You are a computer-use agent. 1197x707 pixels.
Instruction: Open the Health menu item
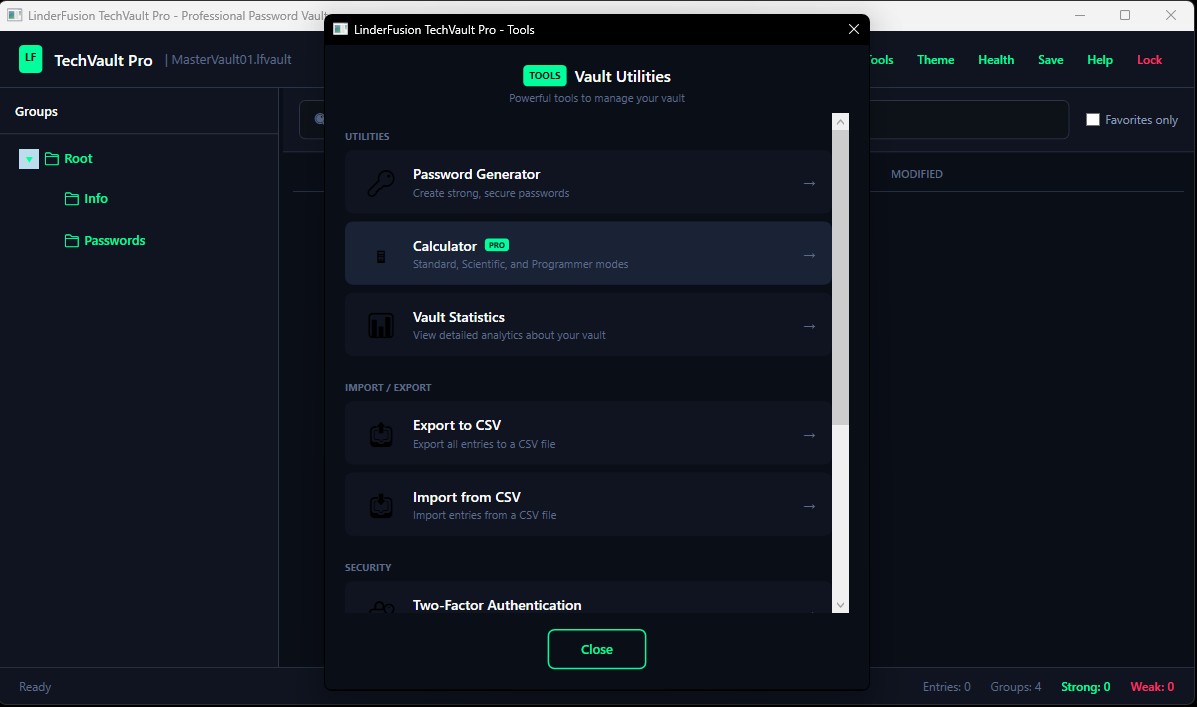tap(995, 60)
